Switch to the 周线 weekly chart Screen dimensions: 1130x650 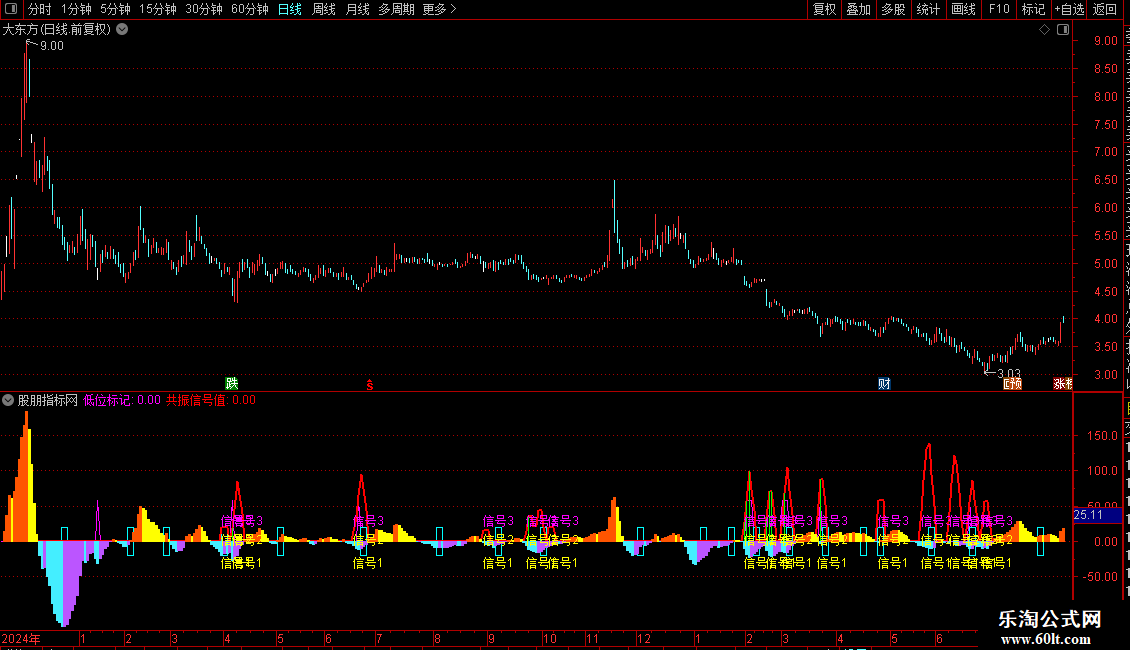tap(324, 9)
